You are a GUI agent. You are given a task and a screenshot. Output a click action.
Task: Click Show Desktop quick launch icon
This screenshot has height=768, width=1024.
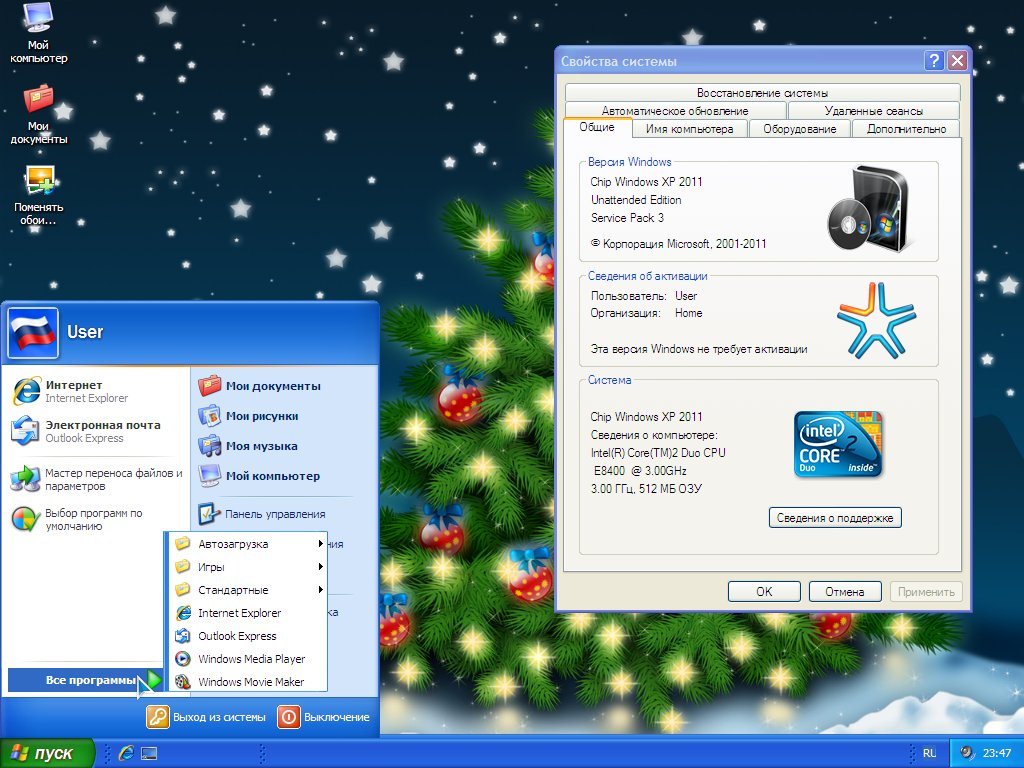point(149,754)
